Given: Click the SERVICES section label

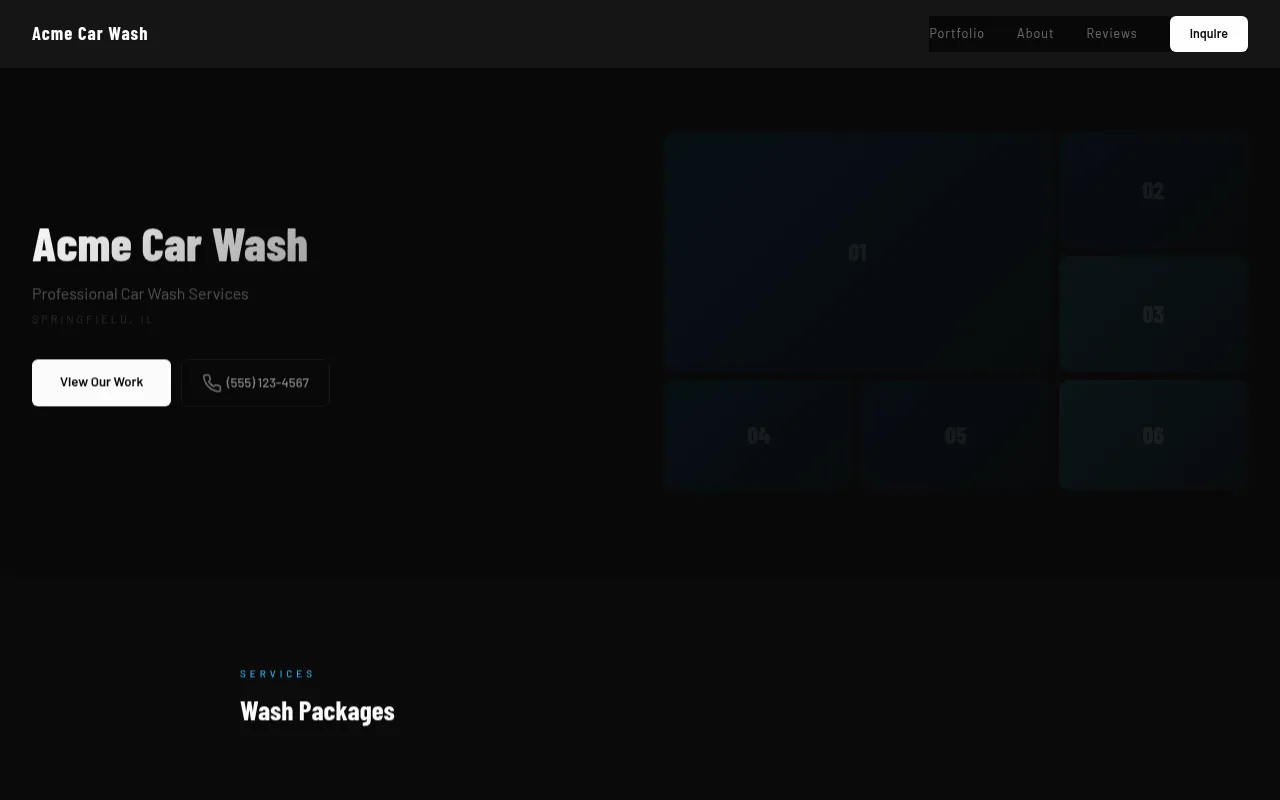Looking at the screenshot, I should (x=277, y=673).
